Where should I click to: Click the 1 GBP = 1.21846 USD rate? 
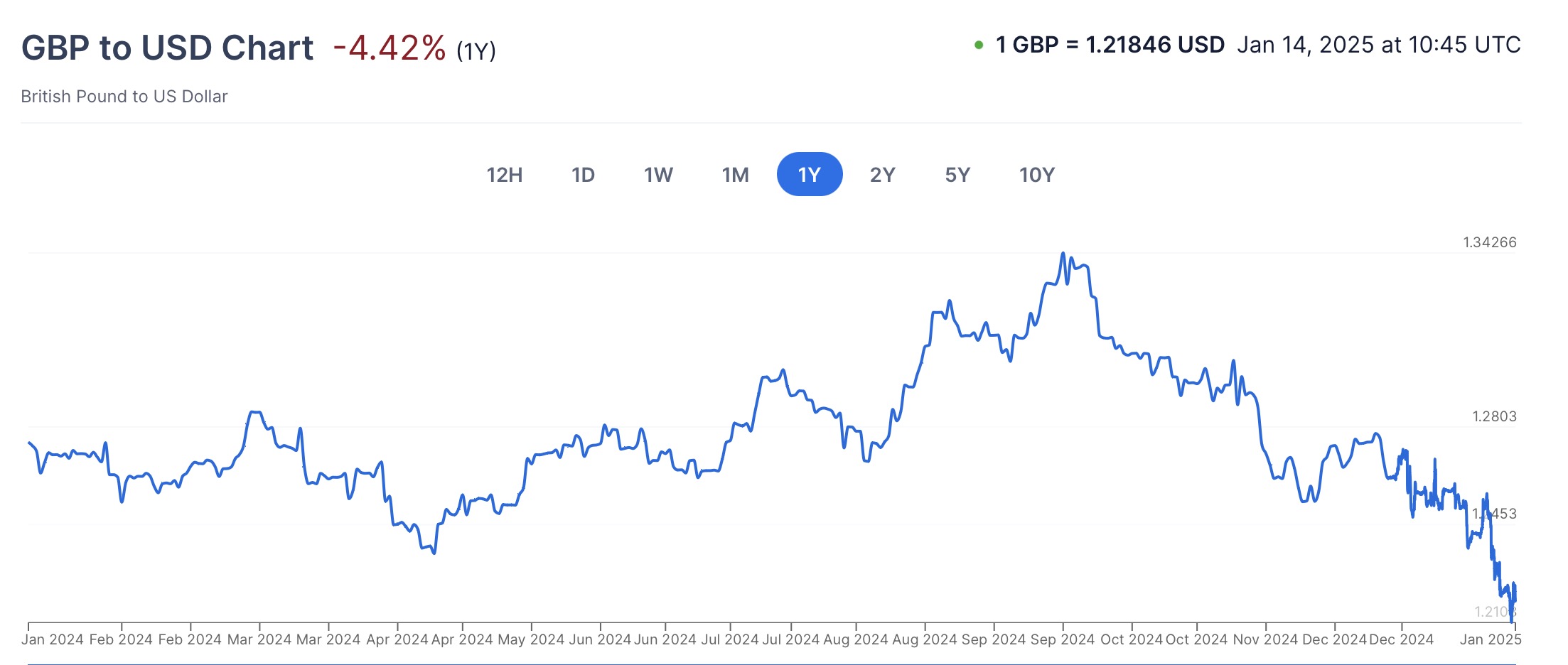(x=1110, y=45)
